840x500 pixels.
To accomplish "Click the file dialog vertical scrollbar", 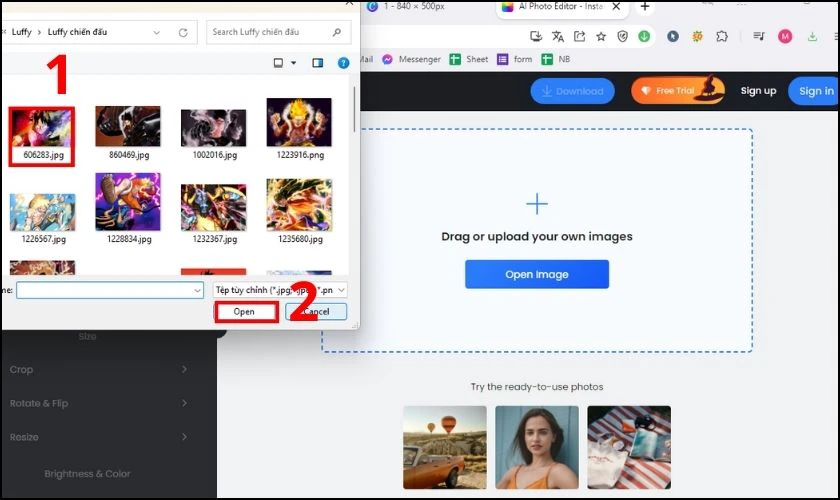I will tap(354, 109).
